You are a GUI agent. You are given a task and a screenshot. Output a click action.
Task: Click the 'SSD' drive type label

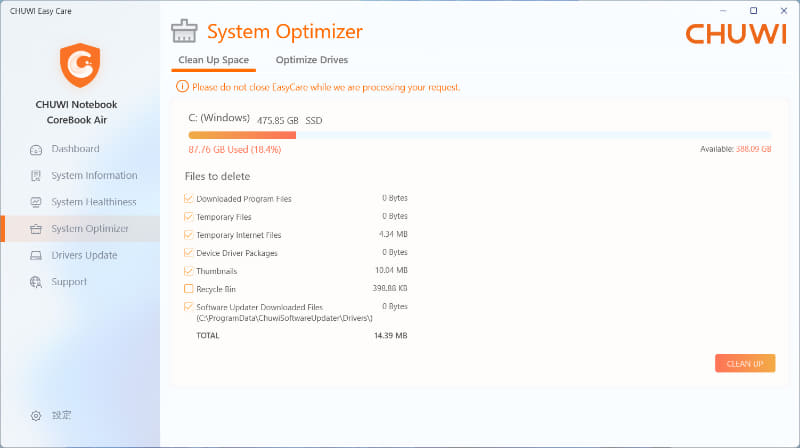coord(314,121)
